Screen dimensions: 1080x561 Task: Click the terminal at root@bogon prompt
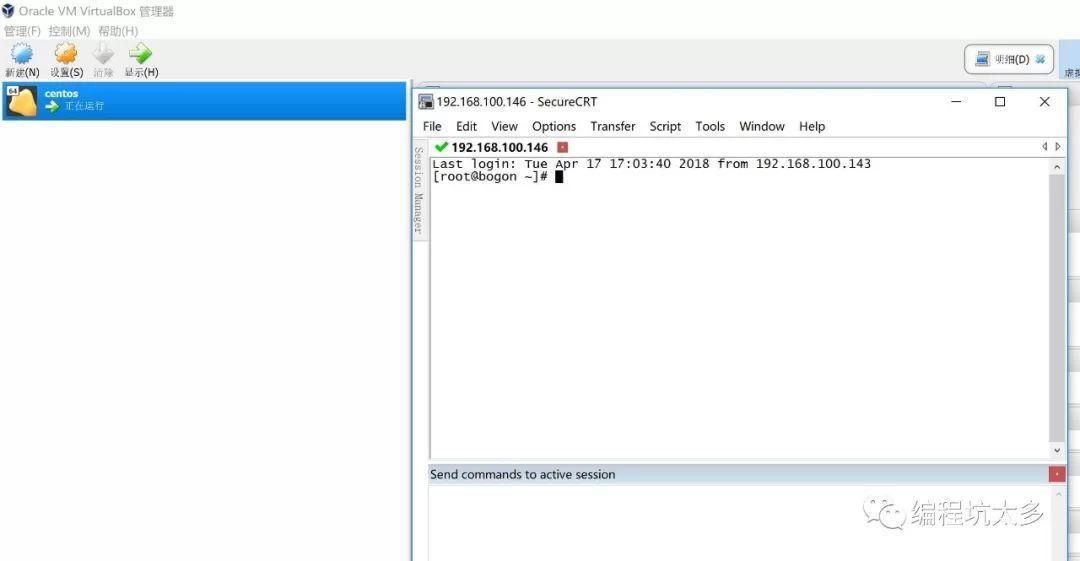(x=489, y=177)
